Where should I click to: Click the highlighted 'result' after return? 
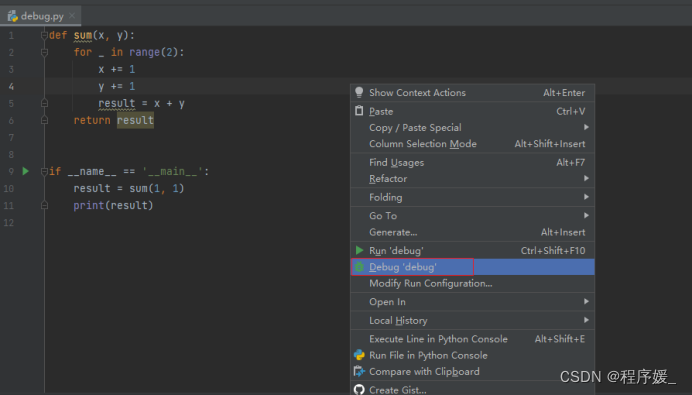(x=135, y=120)
